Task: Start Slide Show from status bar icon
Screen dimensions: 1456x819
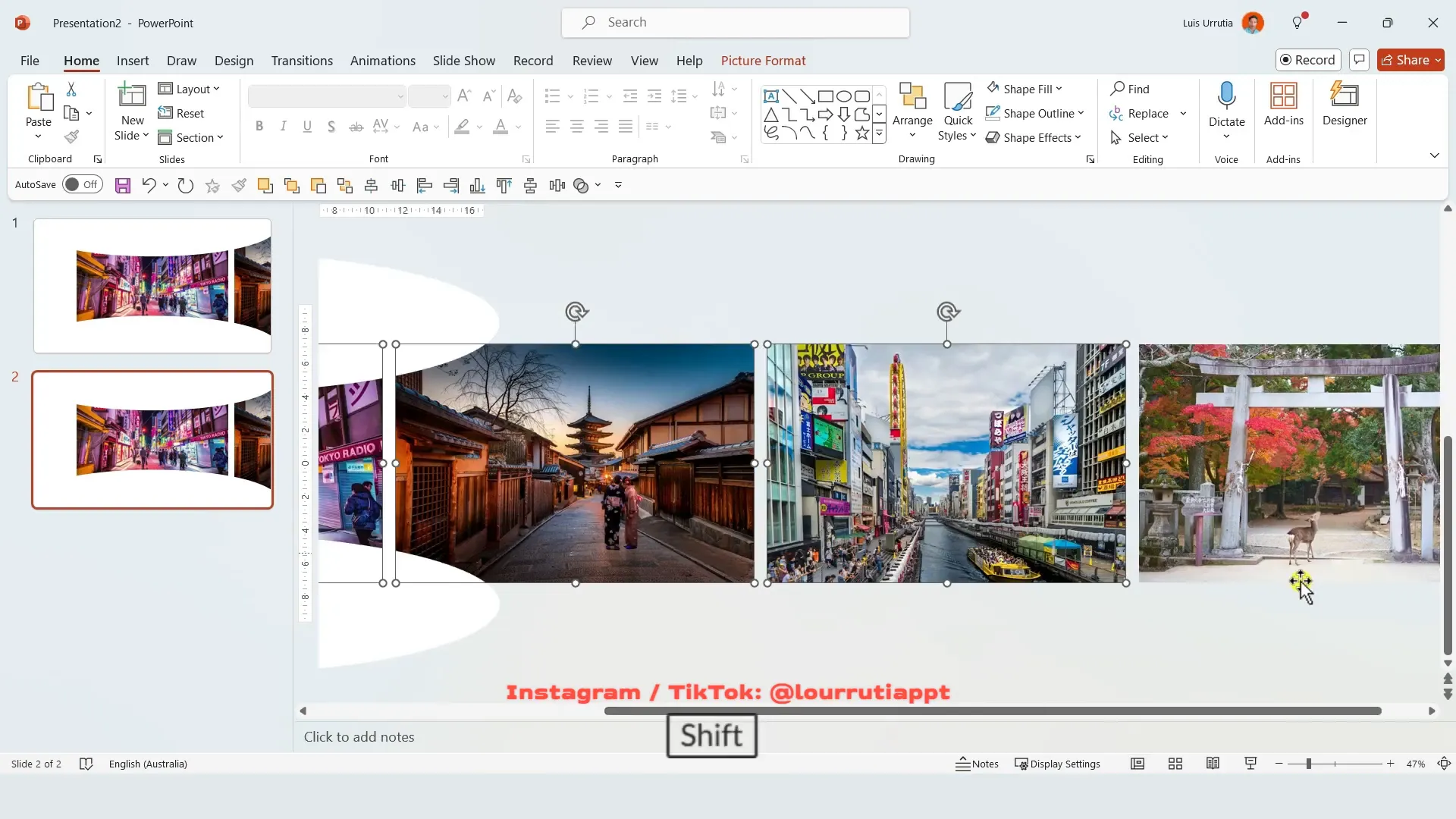Action: coord(1250,764)
